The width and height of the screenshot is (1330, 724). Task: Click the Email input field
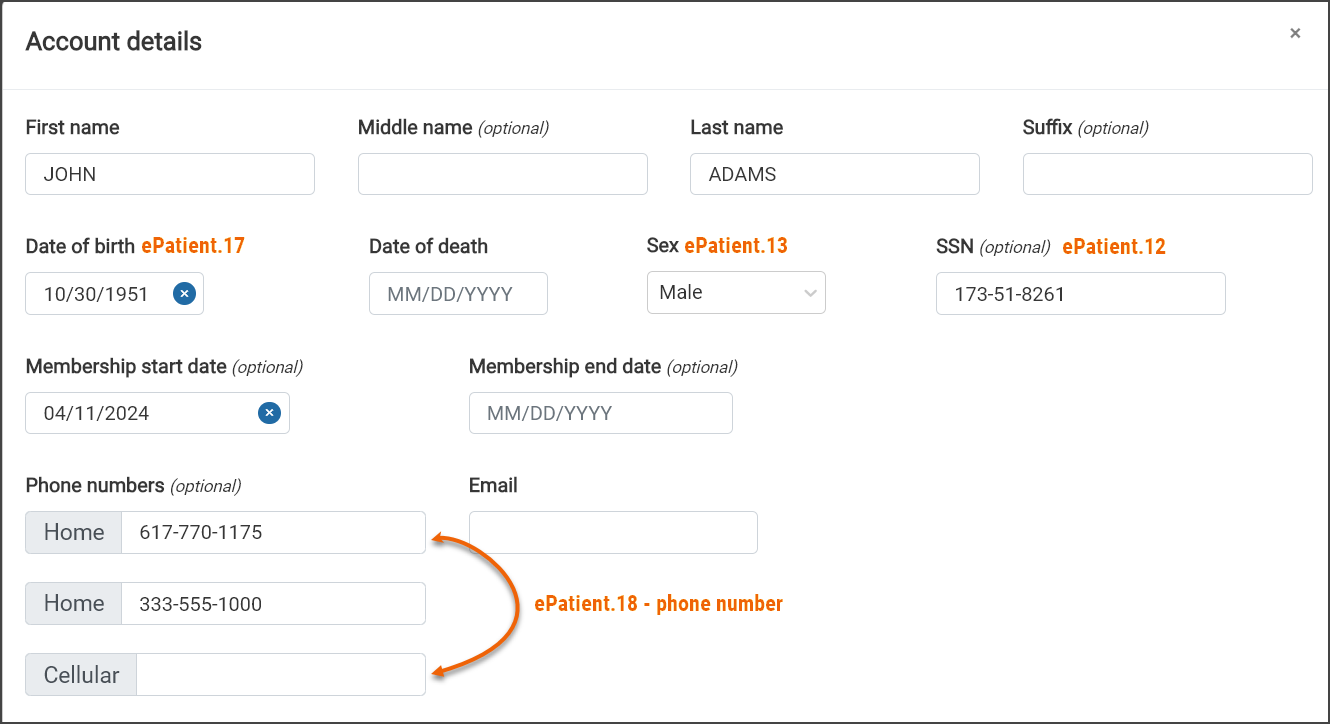click(x=613, y=532)
